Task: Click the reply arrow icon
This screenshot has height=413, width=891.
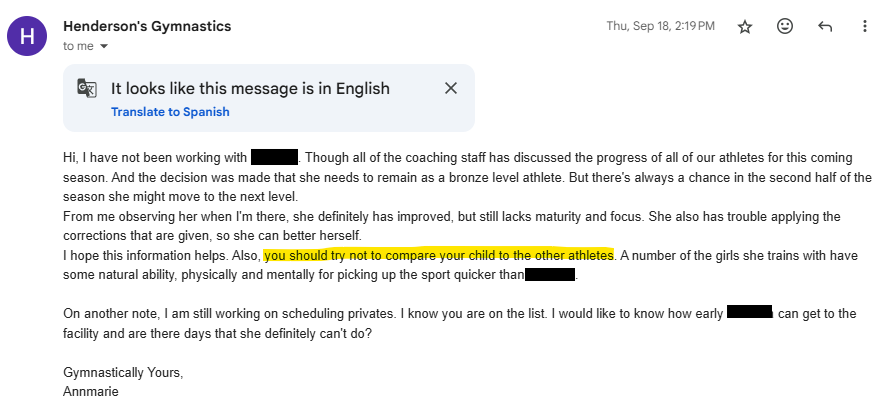Action: (x=825, y=27)
